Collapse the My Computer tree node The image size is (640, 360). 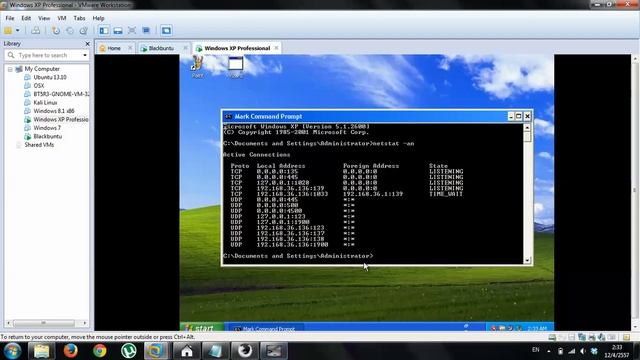coord(10,69)
